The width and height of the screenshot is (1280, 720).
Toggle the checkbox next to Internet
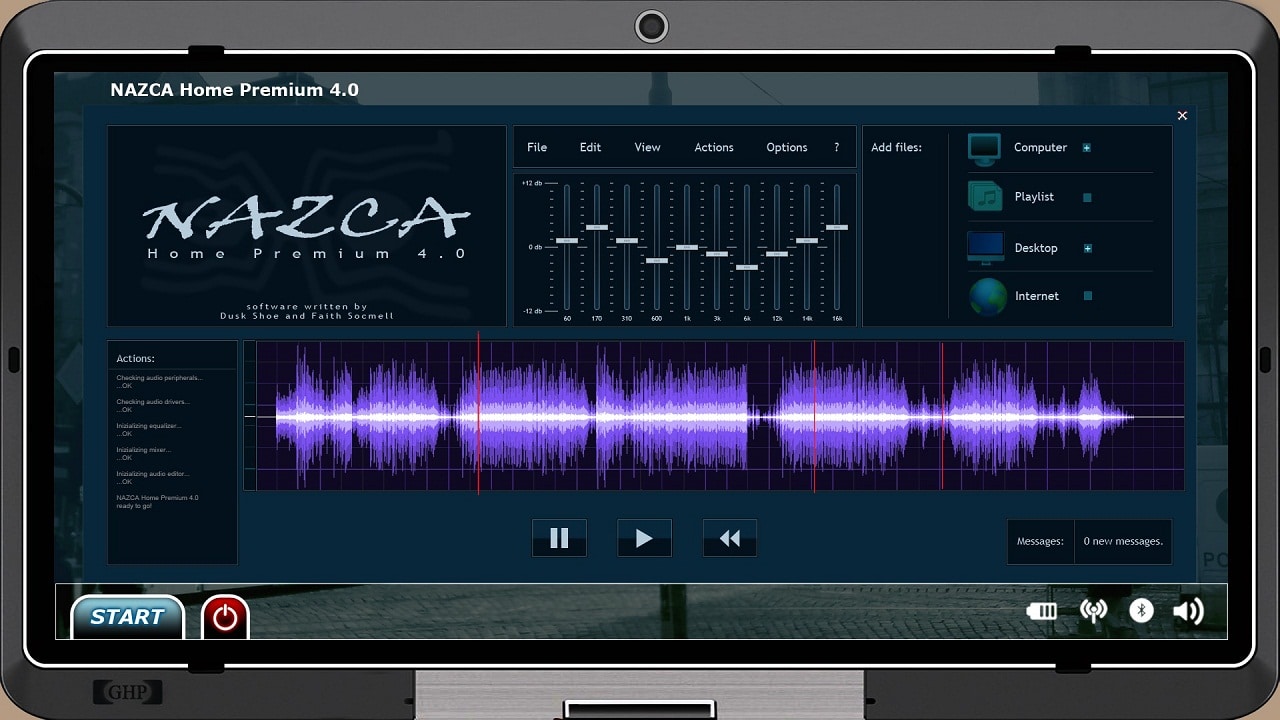click(1088, 296)
